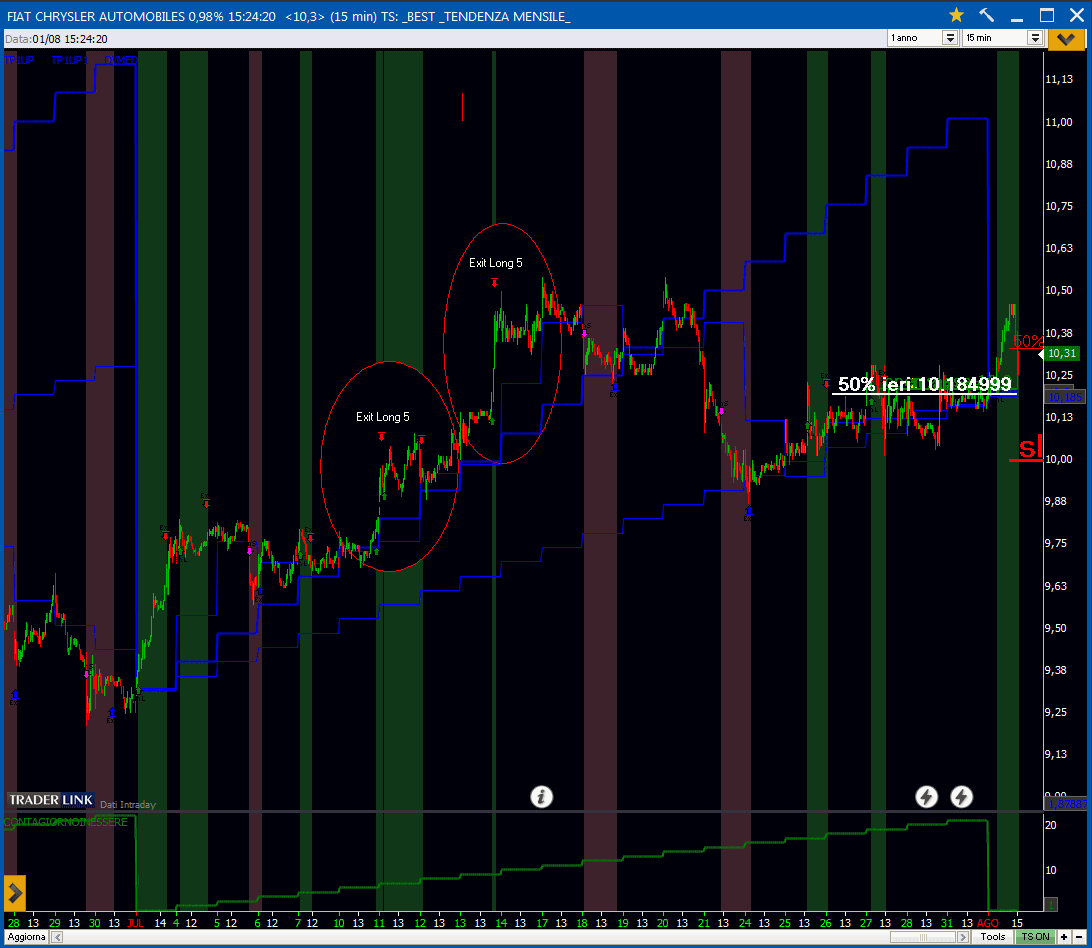
Task: Click the green 10,31 current price tag
Action: tap(1062, 353)
